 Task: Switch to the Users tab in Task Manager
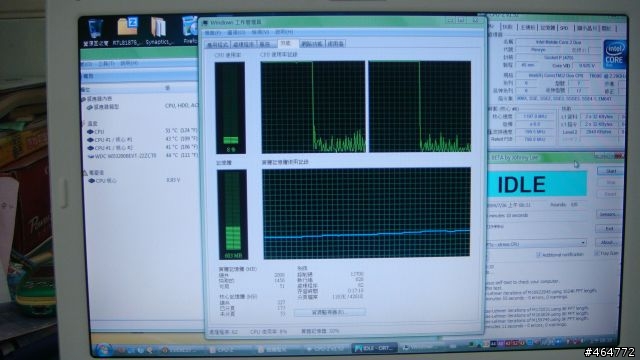(x=336, y=44)
